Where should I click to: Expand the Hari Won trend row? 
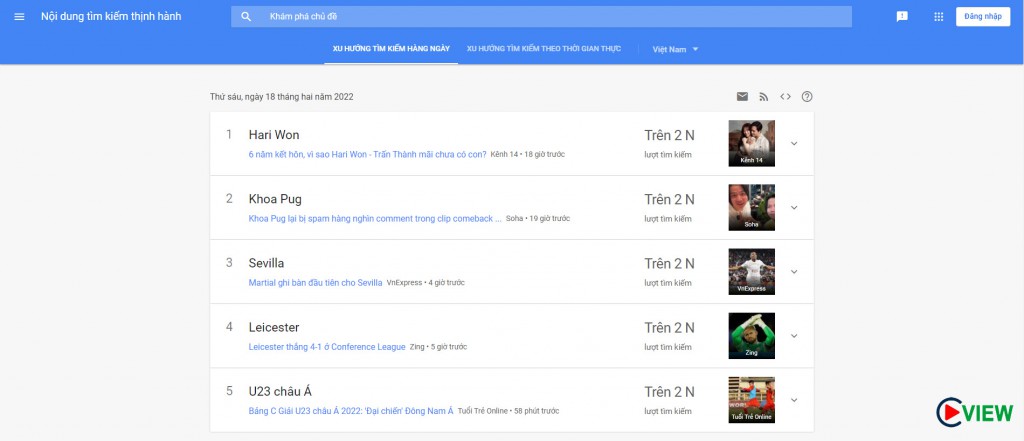point(794,144)
